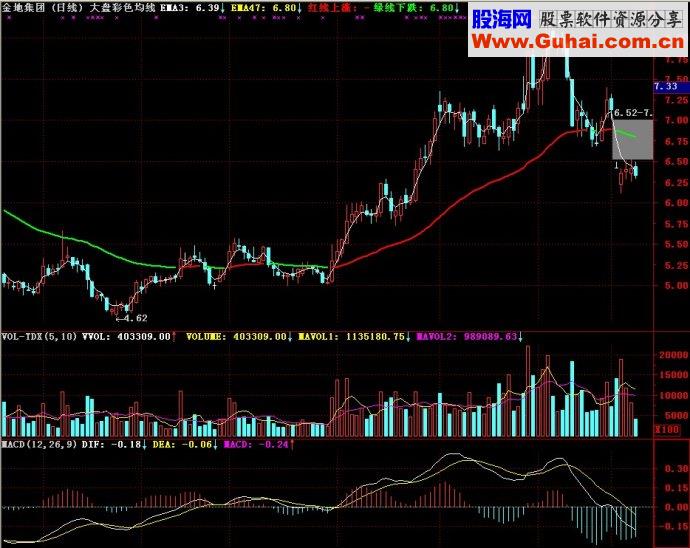The image size is (690, 548).
Task: Click the DIF: -0.18 readout
Action: [x=114, y=445]
